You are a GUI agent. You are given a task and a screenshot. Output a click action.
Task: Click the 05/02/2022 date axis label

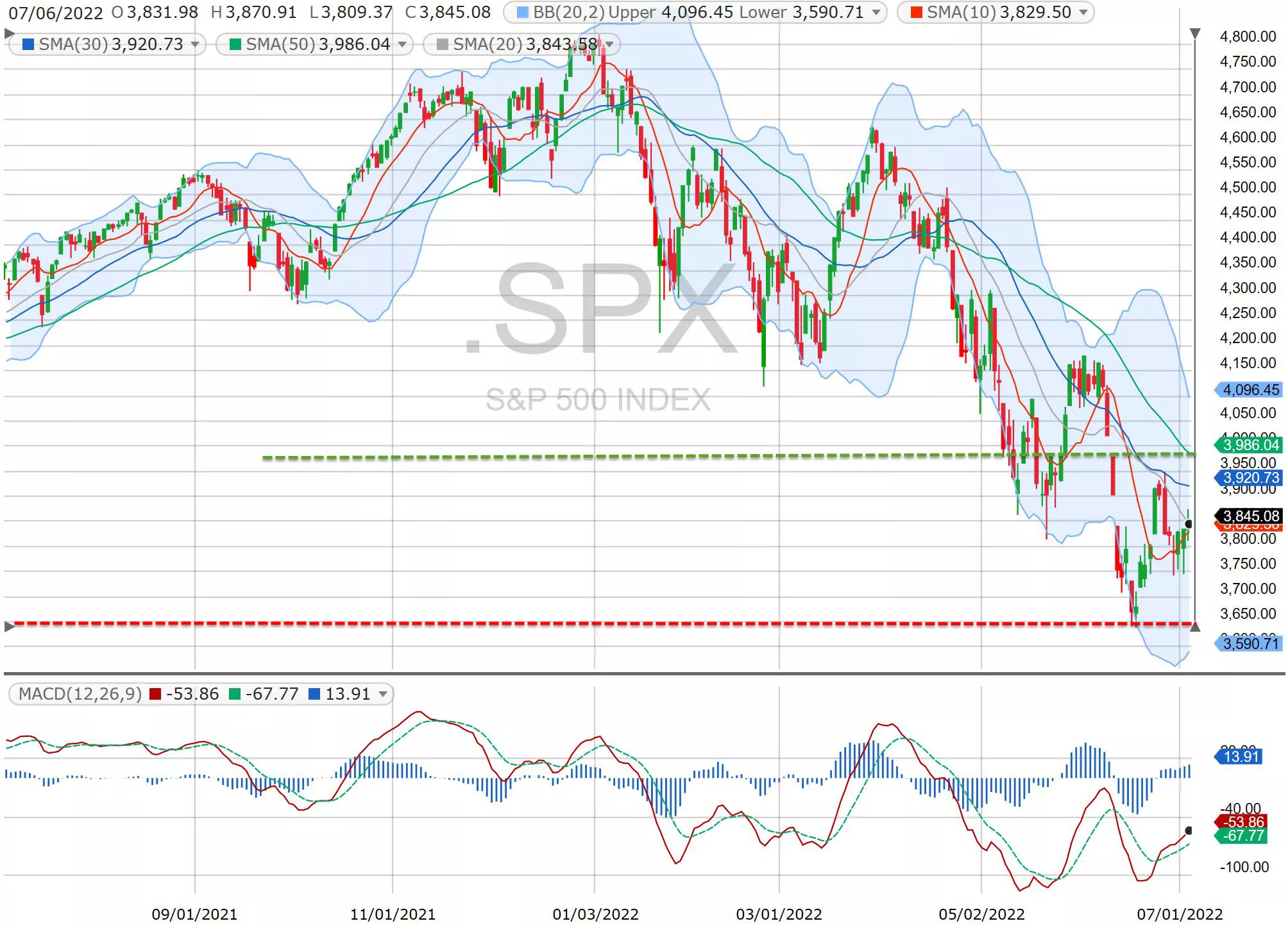[982, 915]
